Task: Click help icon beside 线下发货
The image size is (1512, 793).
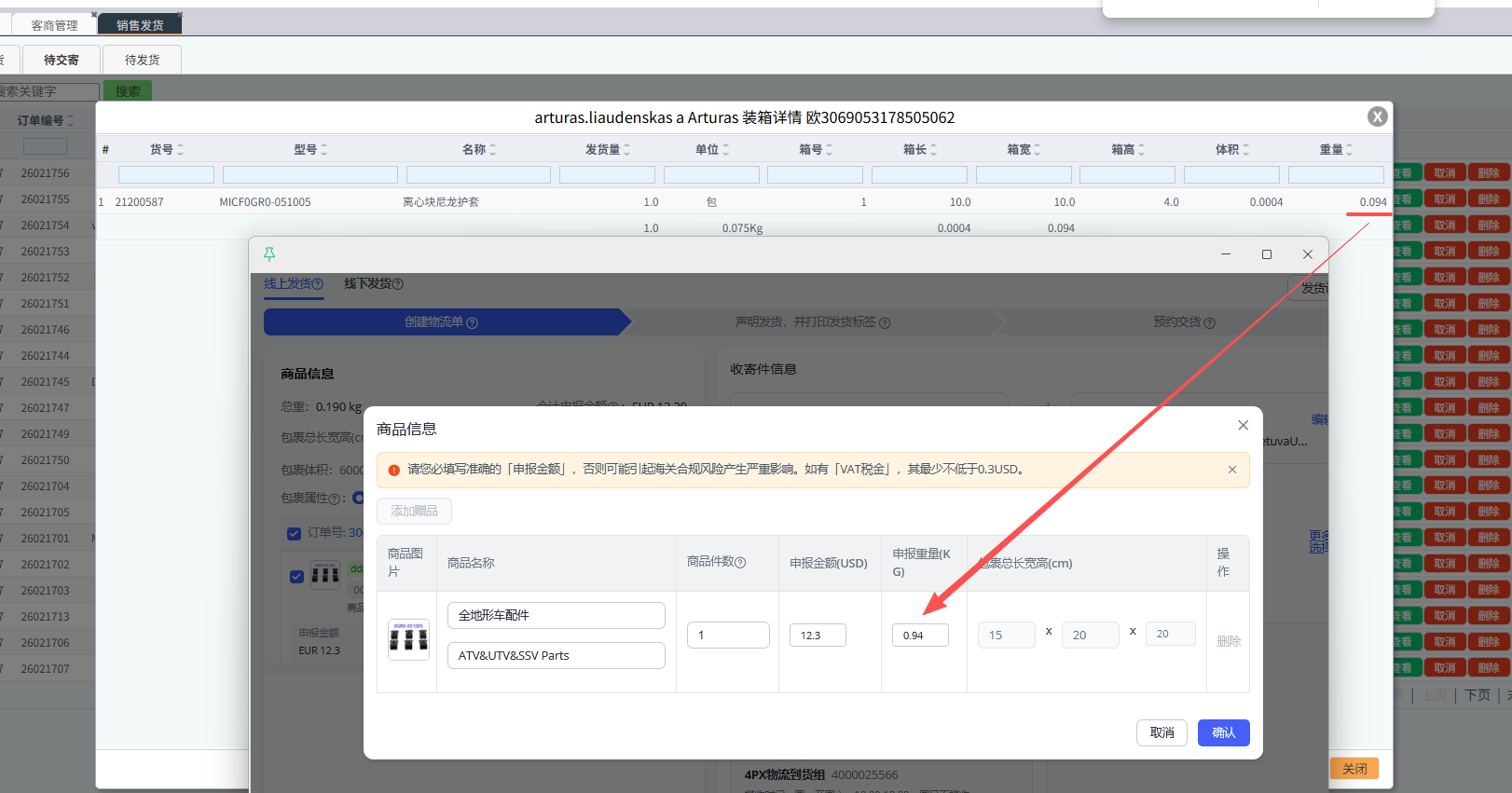Action: 399,284
